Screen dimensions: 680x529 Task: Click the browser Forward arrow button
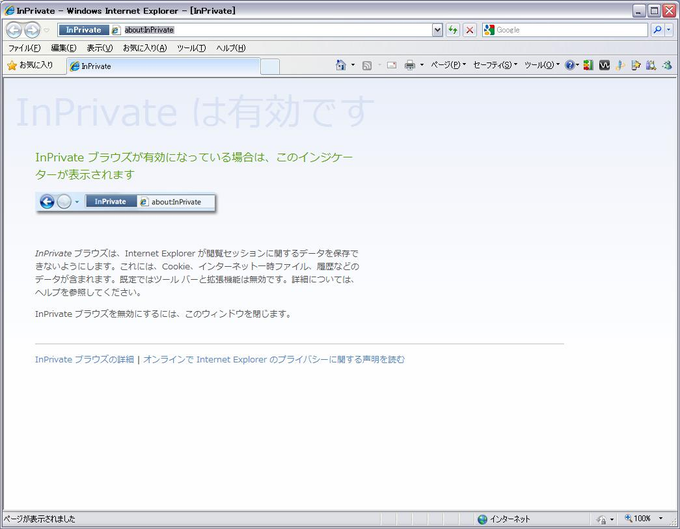click(x=32, y=30)
